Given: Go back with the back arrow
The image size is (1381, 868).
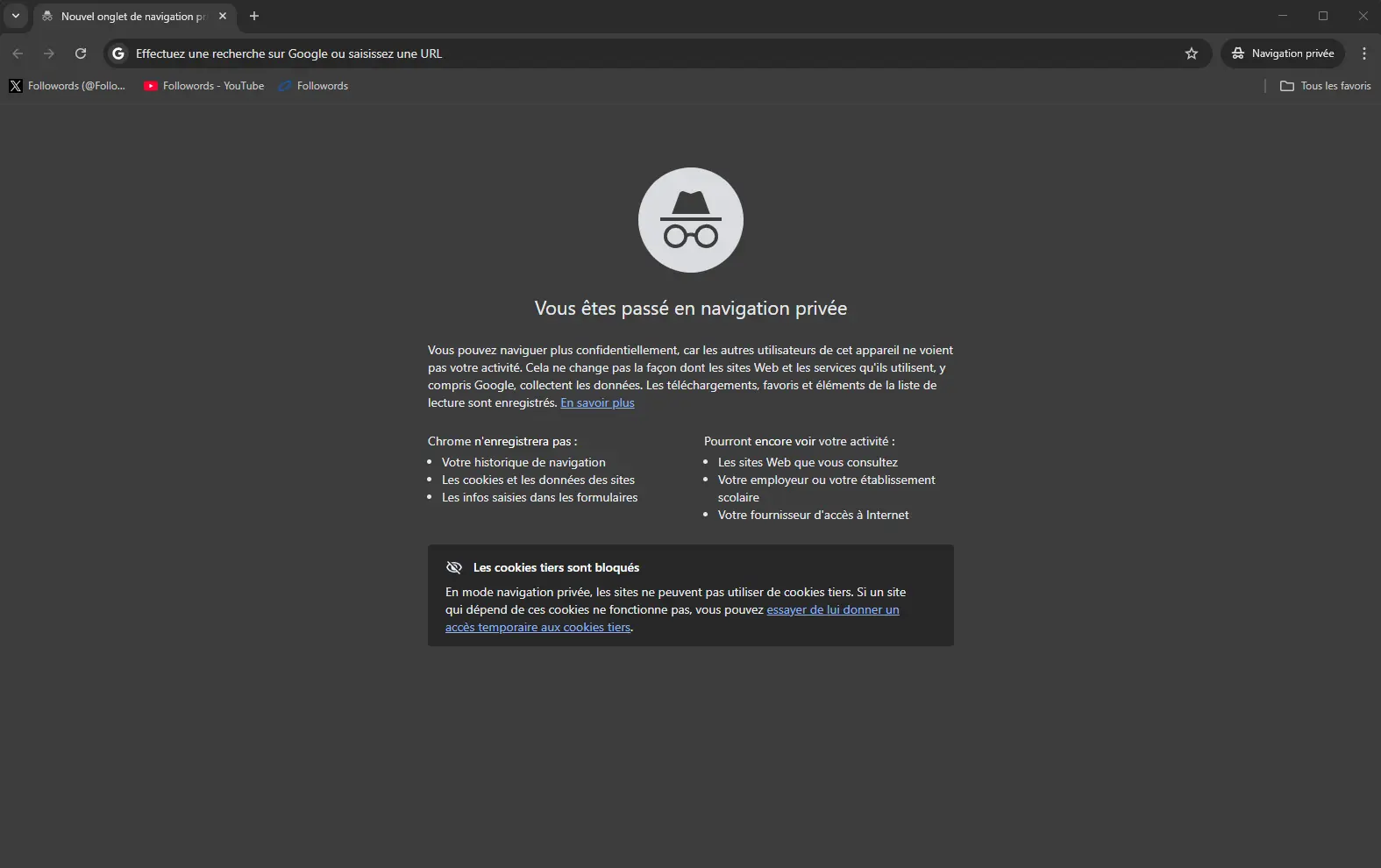Looking at the screenshot, I should tap(18, 53).
